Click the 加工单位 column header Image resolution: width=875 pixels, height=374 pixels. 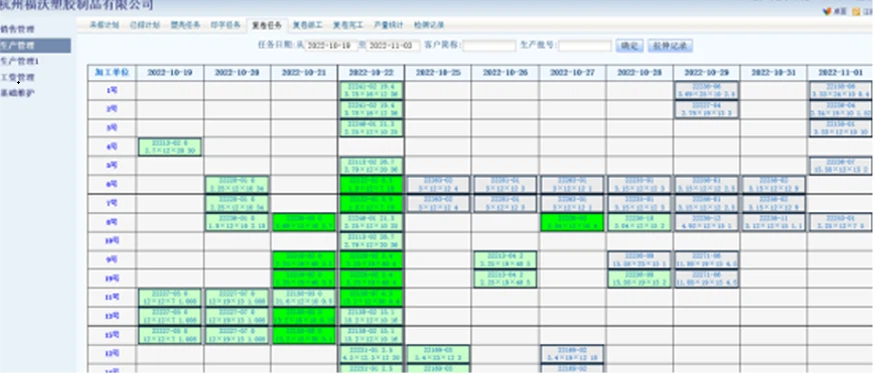pyautogui.click(x=112, y=73)
